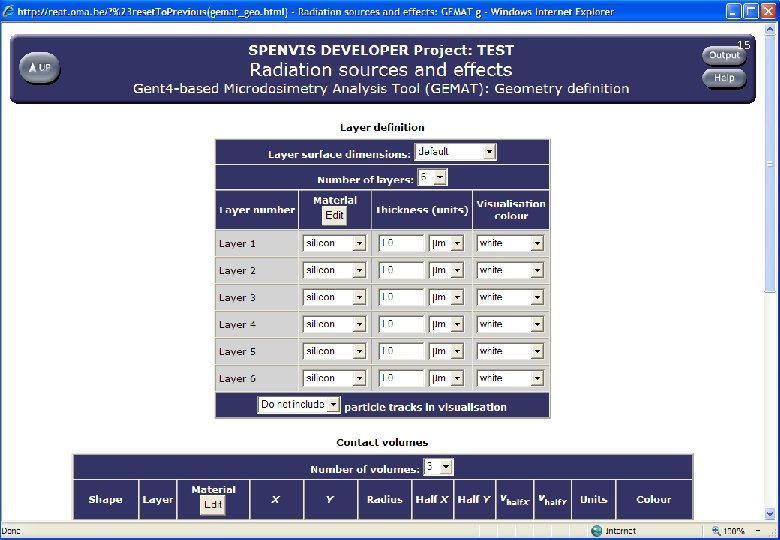
Task: Click 'Done' status bar text
Action: click(x=11, y=531)
